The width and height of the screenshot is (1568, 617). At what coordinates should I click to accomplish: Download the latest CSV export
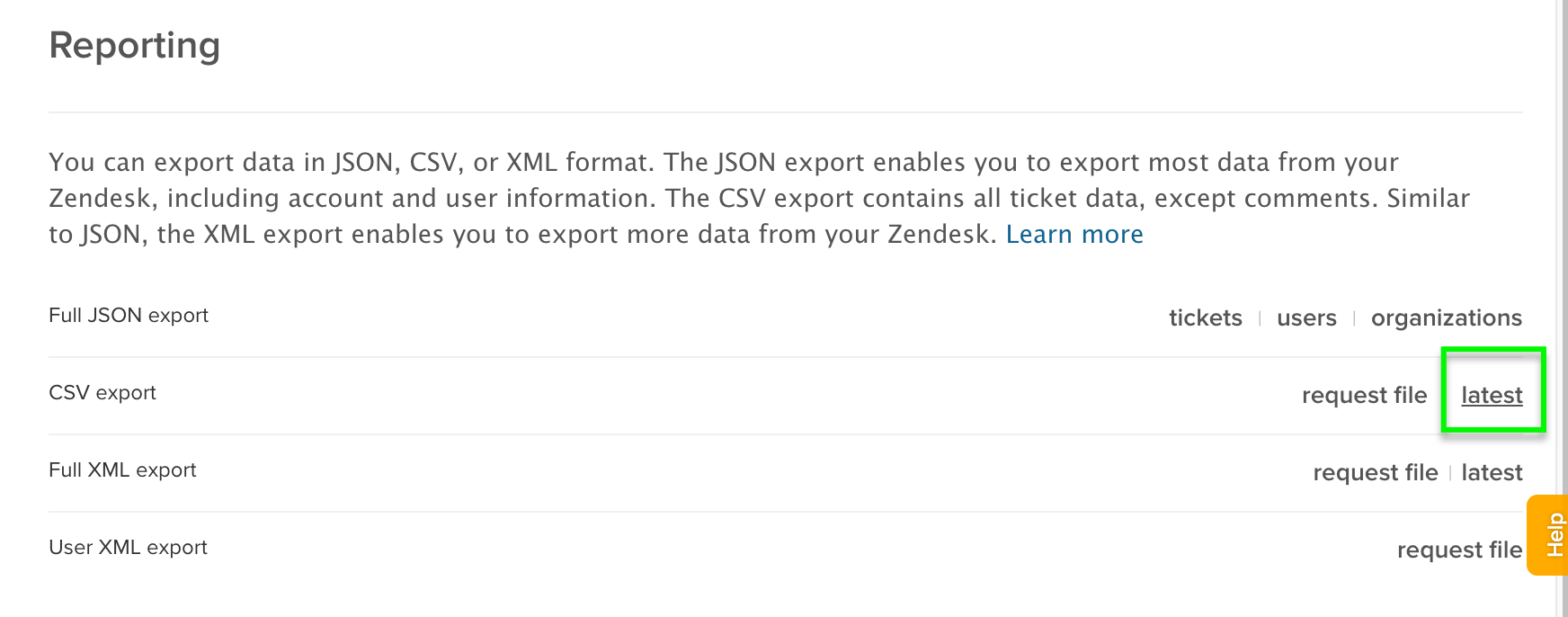1492,396
